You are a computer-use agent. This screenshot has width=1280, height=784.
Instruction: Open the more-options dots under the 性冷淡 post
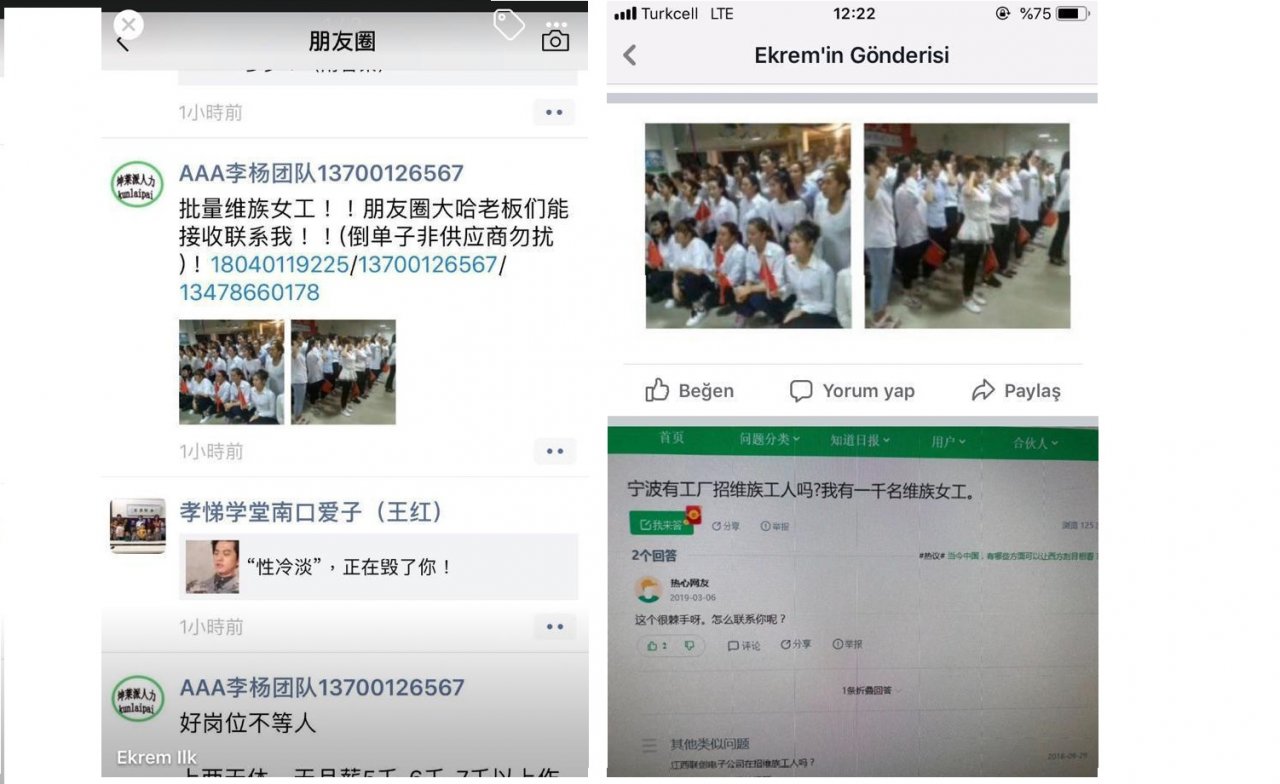point(554,627)
